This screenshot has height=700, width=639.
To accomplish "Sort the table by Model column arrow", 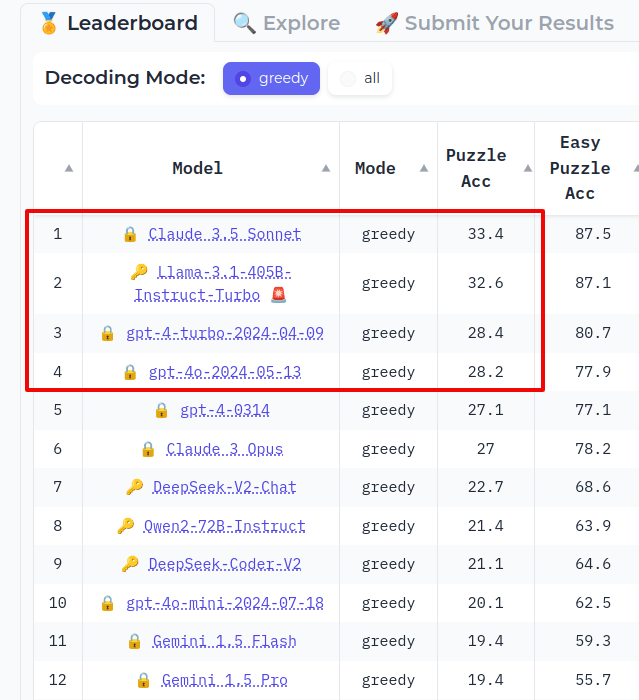I will [x=326, y=168].
